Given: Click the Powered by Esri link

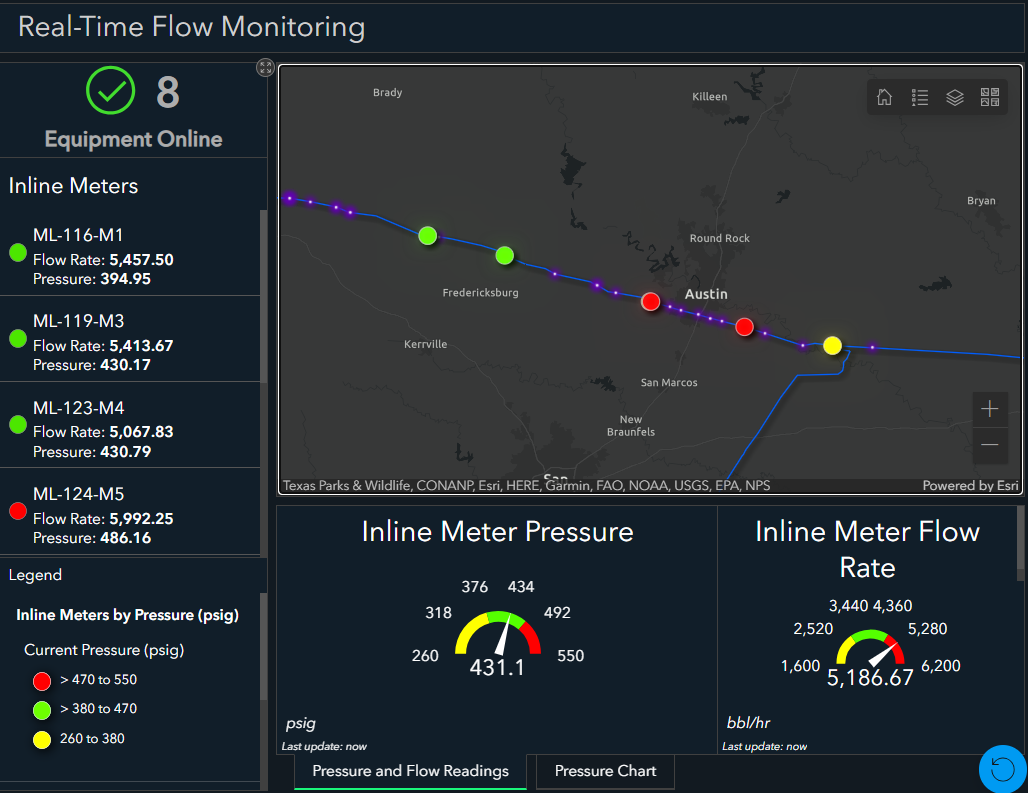Looking at the screenshot, I should tap(970, 486).
